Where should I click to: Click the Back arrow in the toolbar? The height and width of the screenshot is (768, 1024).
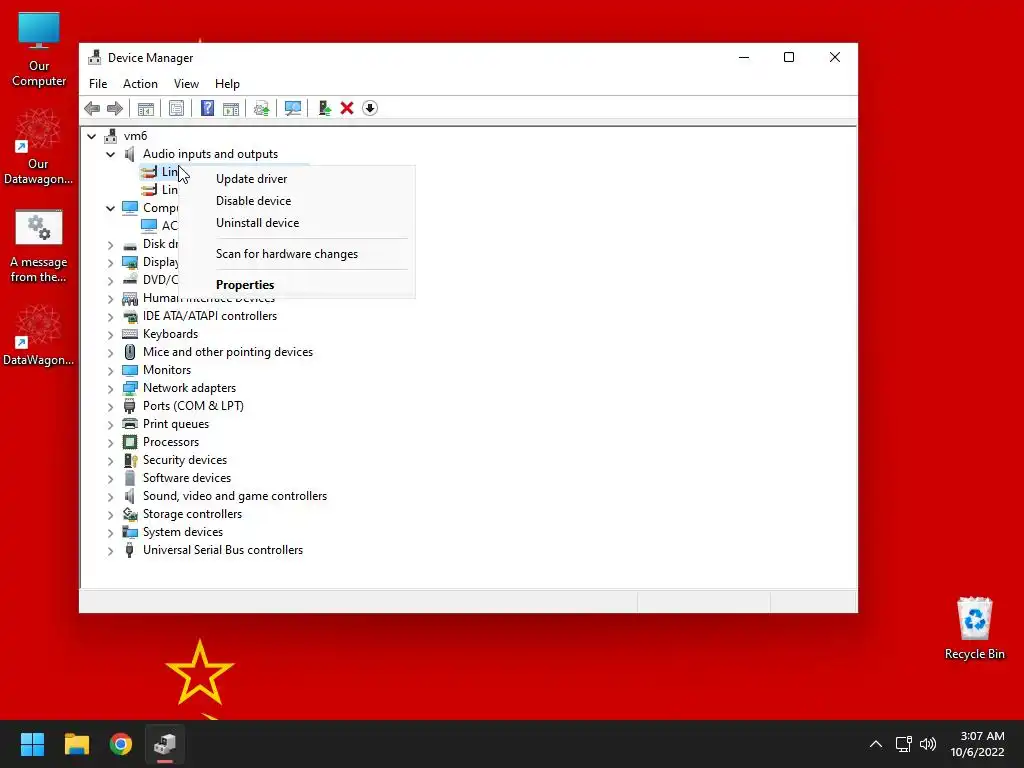pyautogui.click(x=92, y=108)
